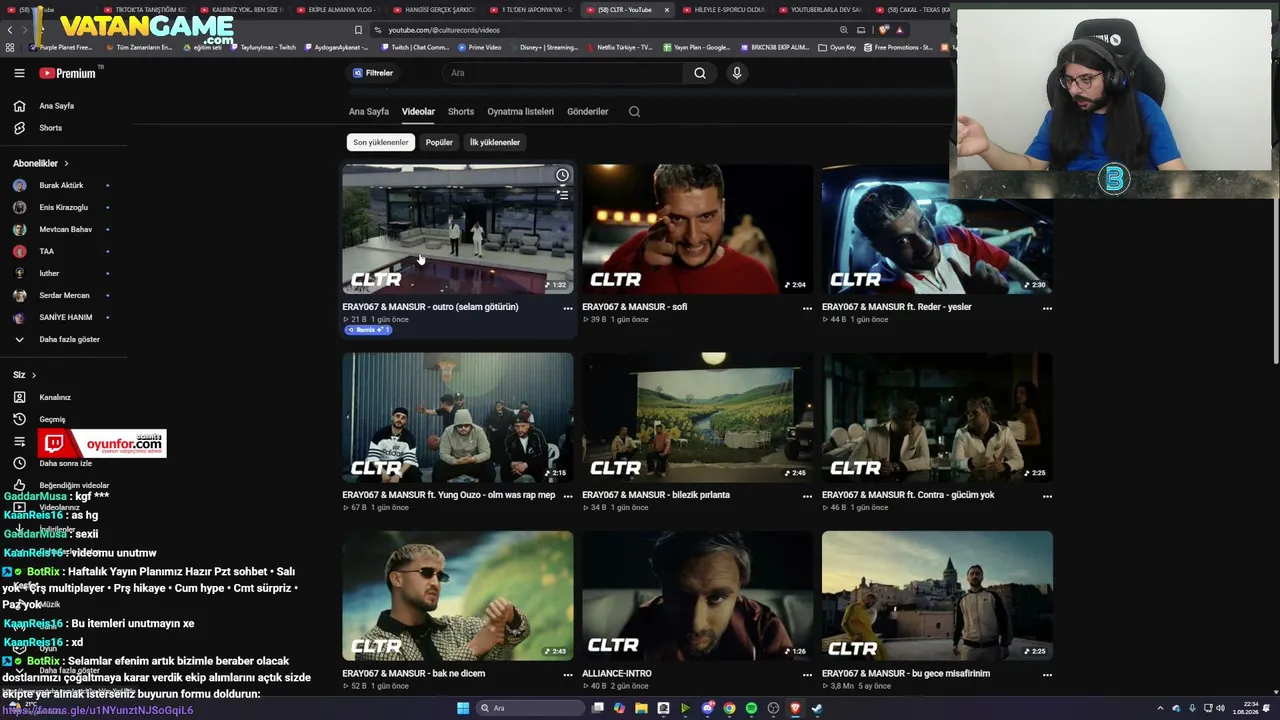
Task: Open Windows Start menu
Action: tap(463, 708)
